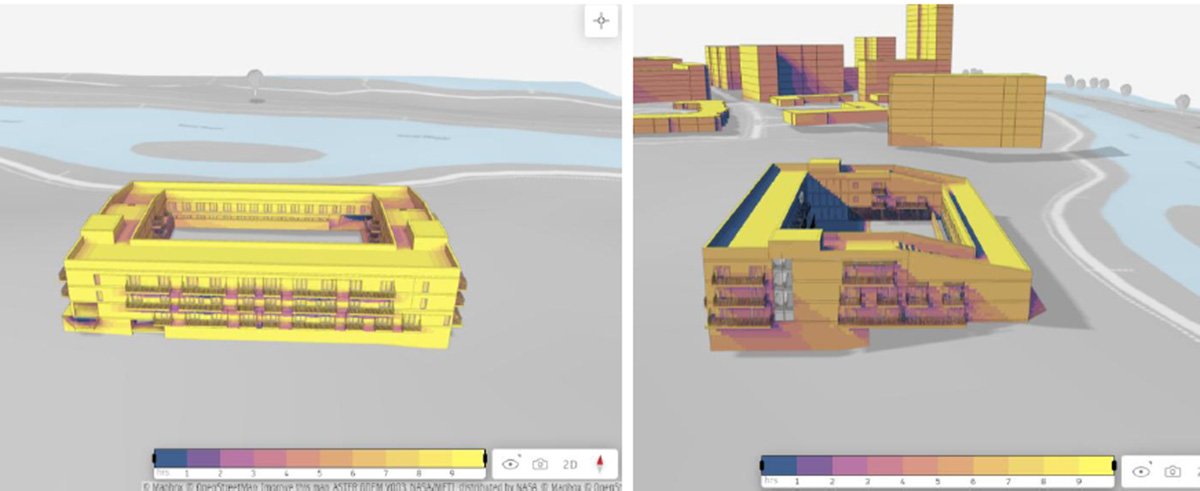The image size is (1200, 491).
Task: Reset north with the red compass arrow
Action: click(600, 463)
